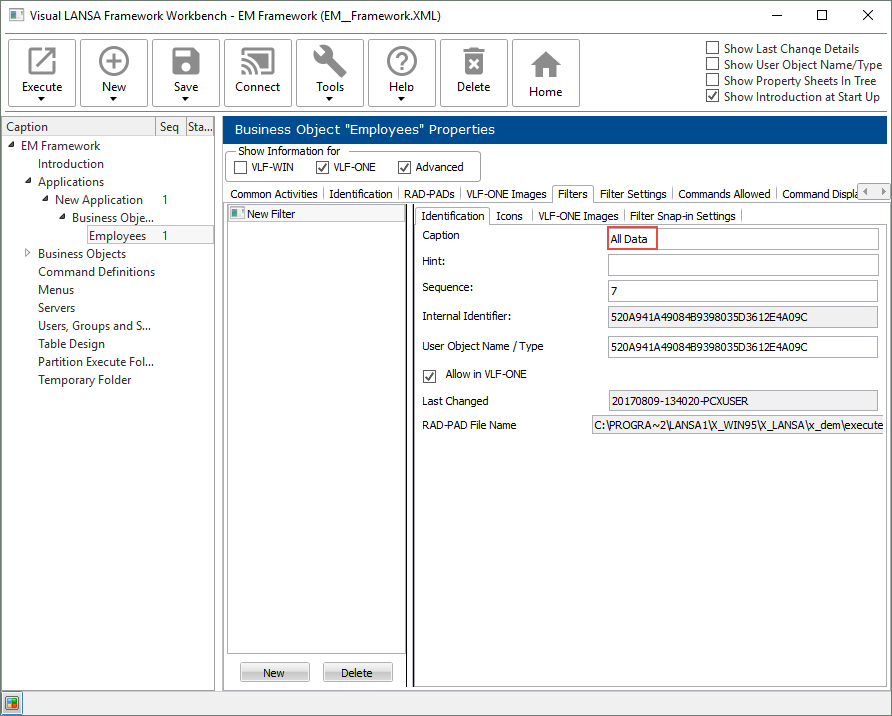Select Command Definitions in tree
This screenshot has width=892, height=716.
(96, 272)
